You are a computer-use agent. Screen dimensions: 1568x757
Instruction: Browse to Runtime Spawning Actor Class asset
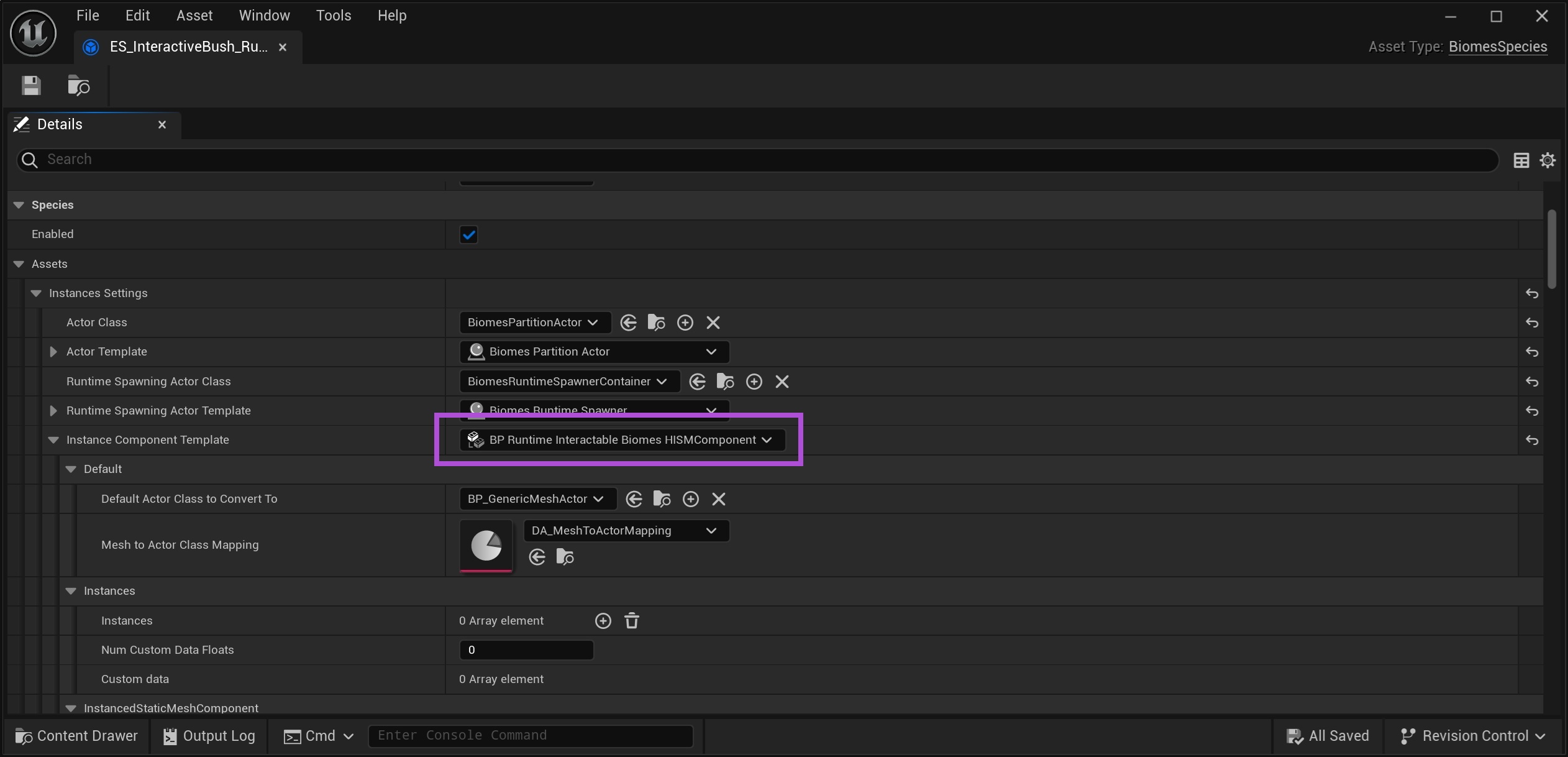point(725,382)
